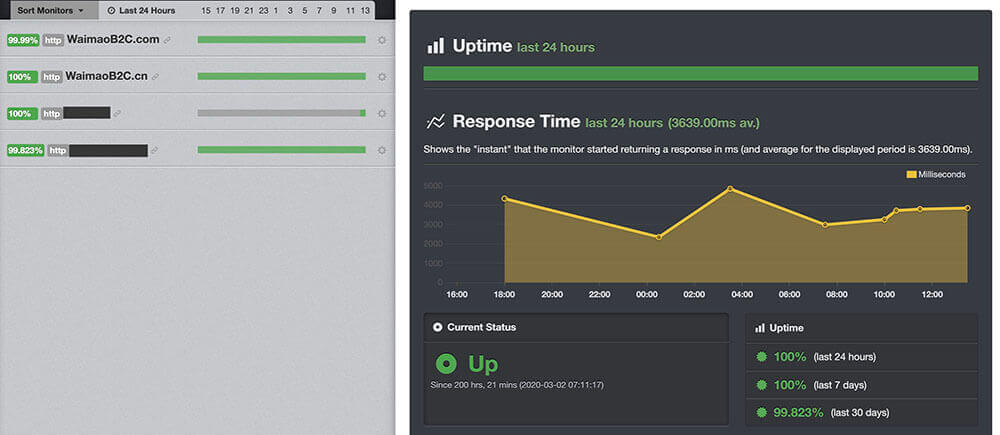This screenshot has height=435, width=1000.
Task: Toggle the Milliseconds legend swatch
Action: [911, 174]
